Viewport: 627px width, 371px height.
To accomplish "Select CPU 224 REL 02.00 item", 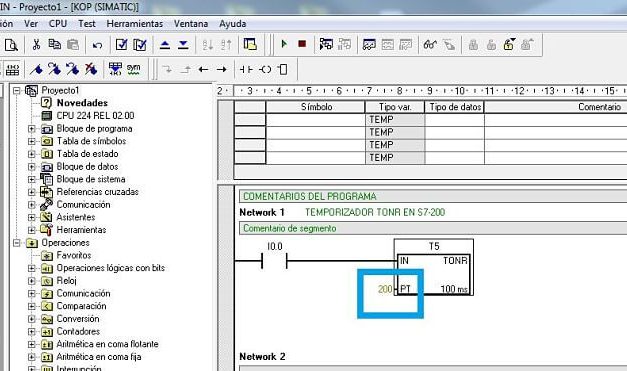I will [95, 116].
